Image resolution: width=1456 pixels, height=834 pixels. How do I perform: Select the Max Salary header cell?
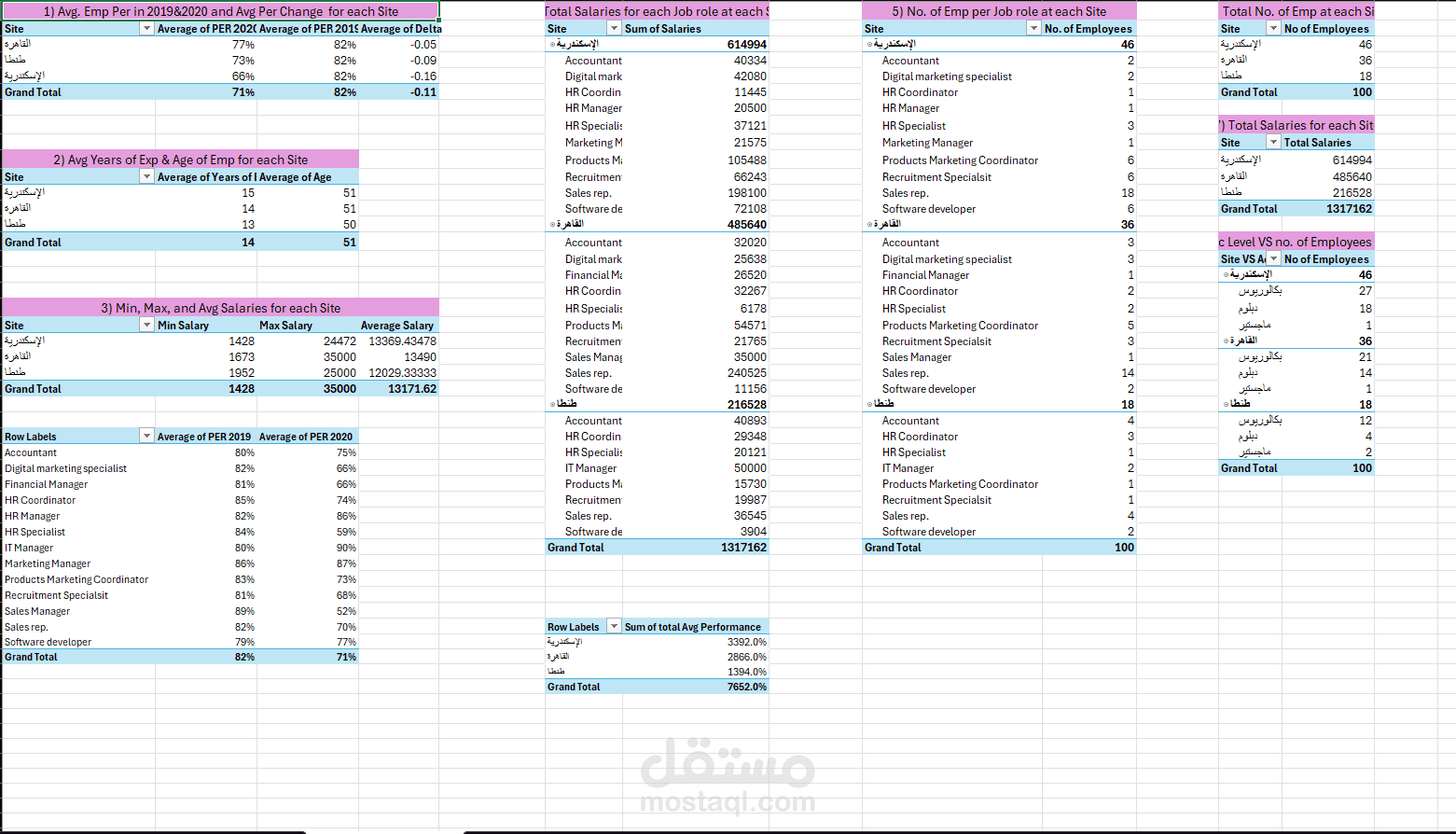(x=308, y=326)
